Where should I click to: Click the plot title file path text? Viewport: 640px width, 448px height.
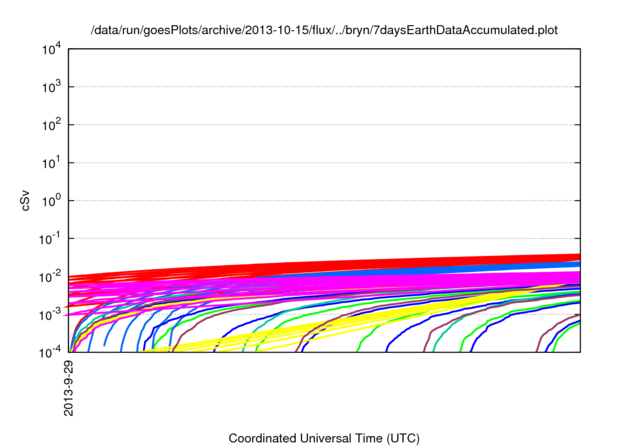pyautogui.click(x=324, y=31)
